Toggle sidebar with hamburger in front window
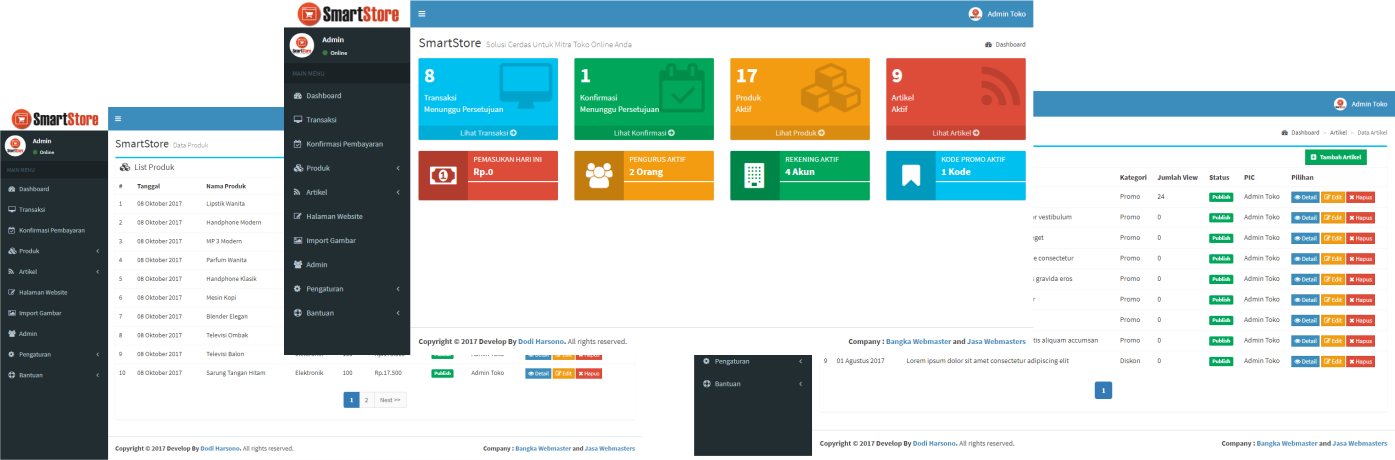Screen dimensions: 1395x460 (422, 14)
